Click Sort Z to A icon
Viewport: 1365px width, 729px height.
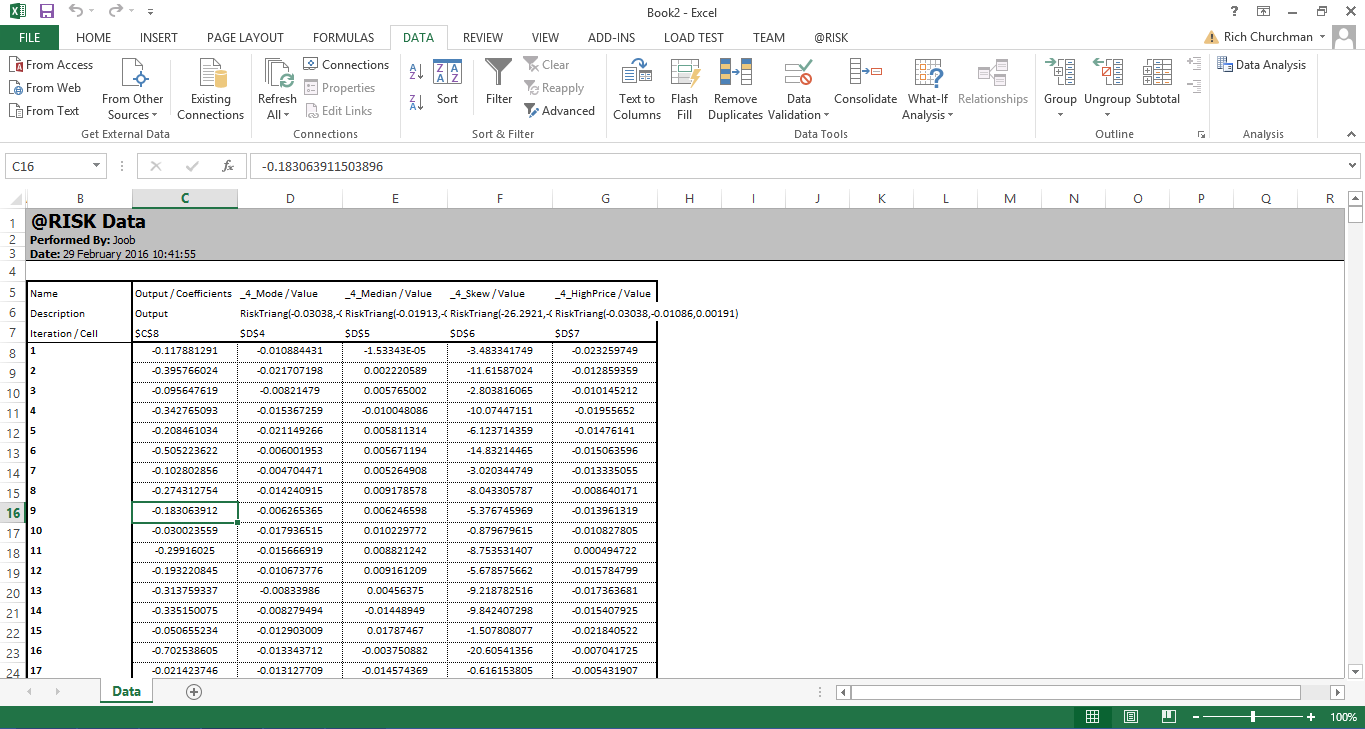(x=417, y=101)
